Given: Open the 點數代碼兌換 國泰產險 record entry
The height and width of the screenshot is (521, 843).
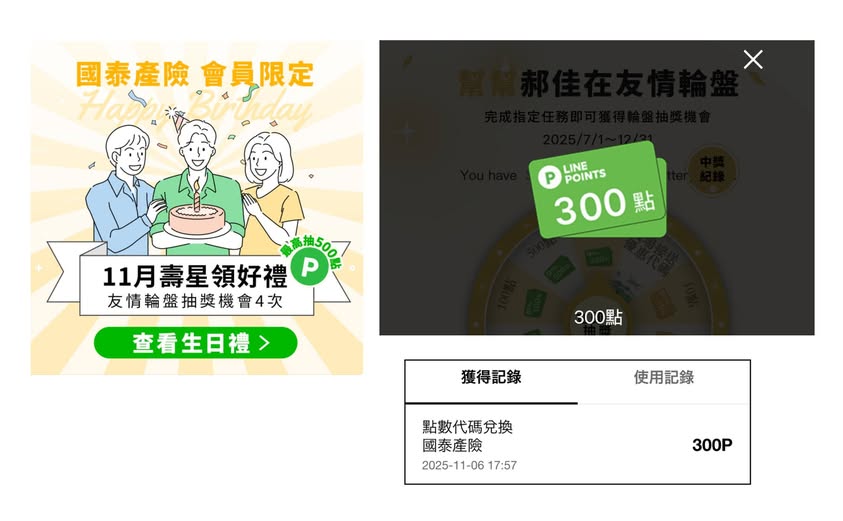Looking at the screenshot, I should (x=577, y=445).
